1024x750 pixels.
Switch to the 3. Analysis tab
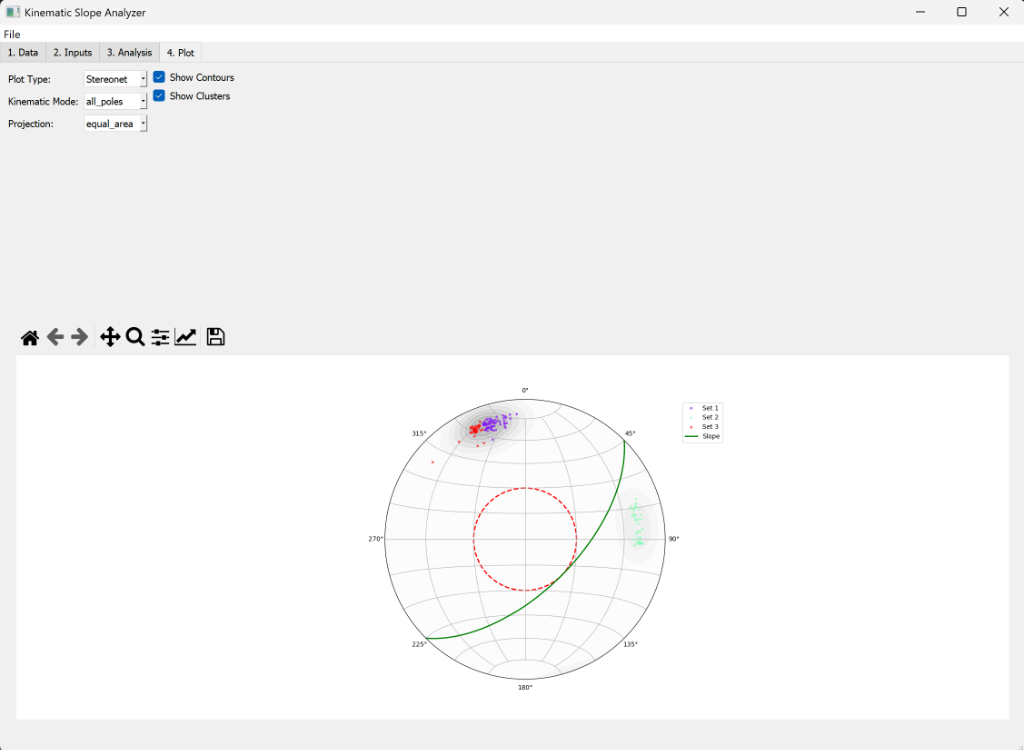click(129, 52)
